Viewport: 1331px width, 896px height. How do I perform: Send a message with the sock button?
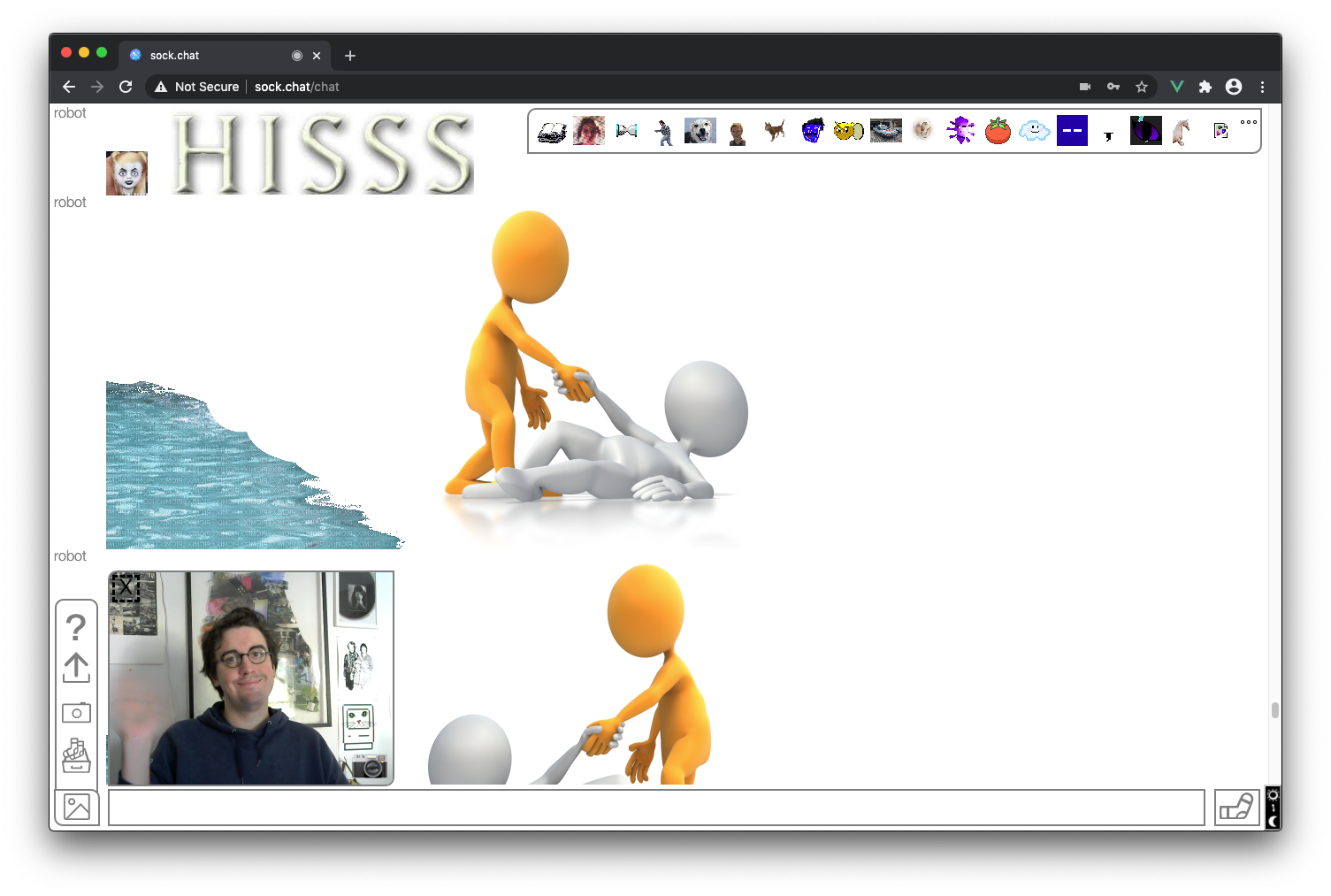click(x=1236, y=806)
